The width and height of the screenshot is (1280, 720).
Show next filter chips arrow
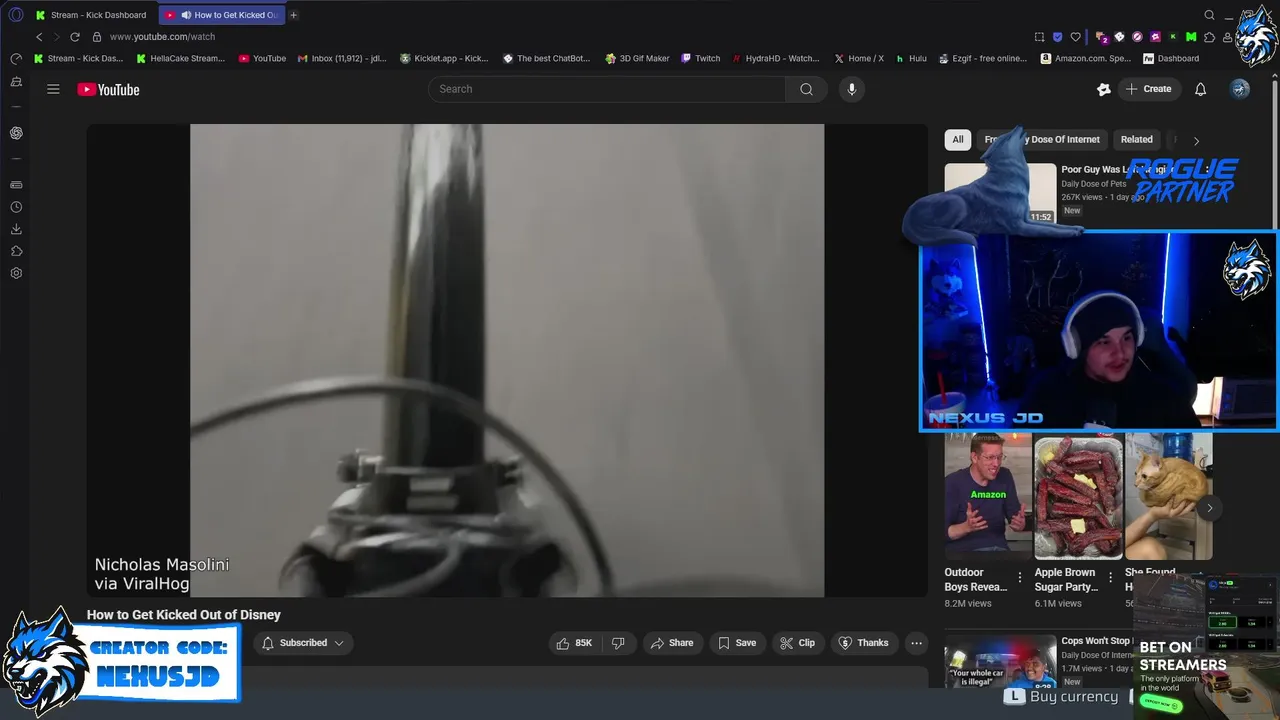point(1196,141)
